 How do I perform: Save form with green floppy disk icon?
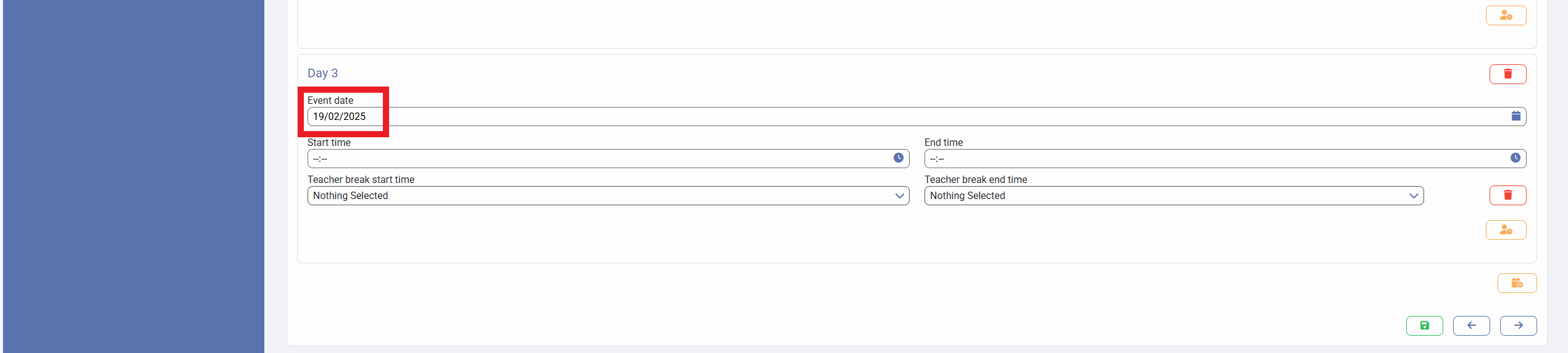[1424, 326]
